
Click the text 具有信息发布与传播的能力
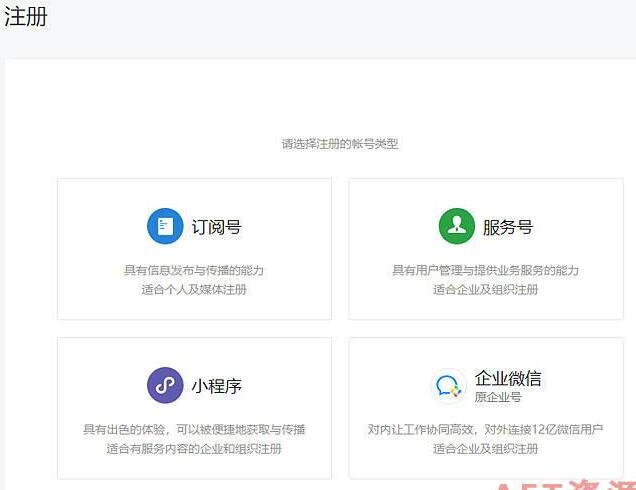(194, 270)
